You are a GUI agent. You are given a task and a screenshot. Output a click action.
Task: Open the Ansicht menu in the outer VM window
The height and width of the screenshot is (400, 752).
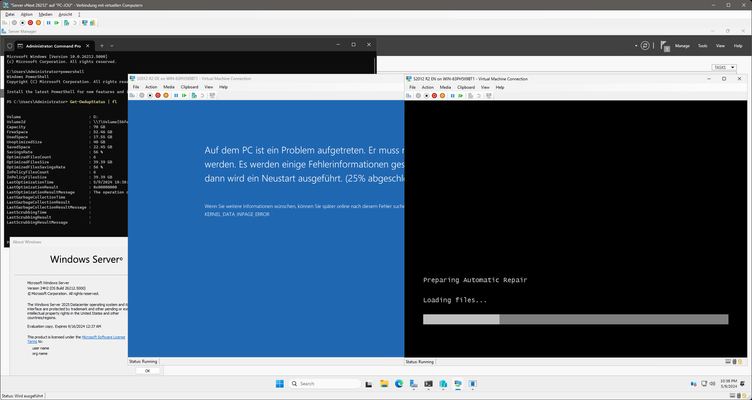coord(65,14)
